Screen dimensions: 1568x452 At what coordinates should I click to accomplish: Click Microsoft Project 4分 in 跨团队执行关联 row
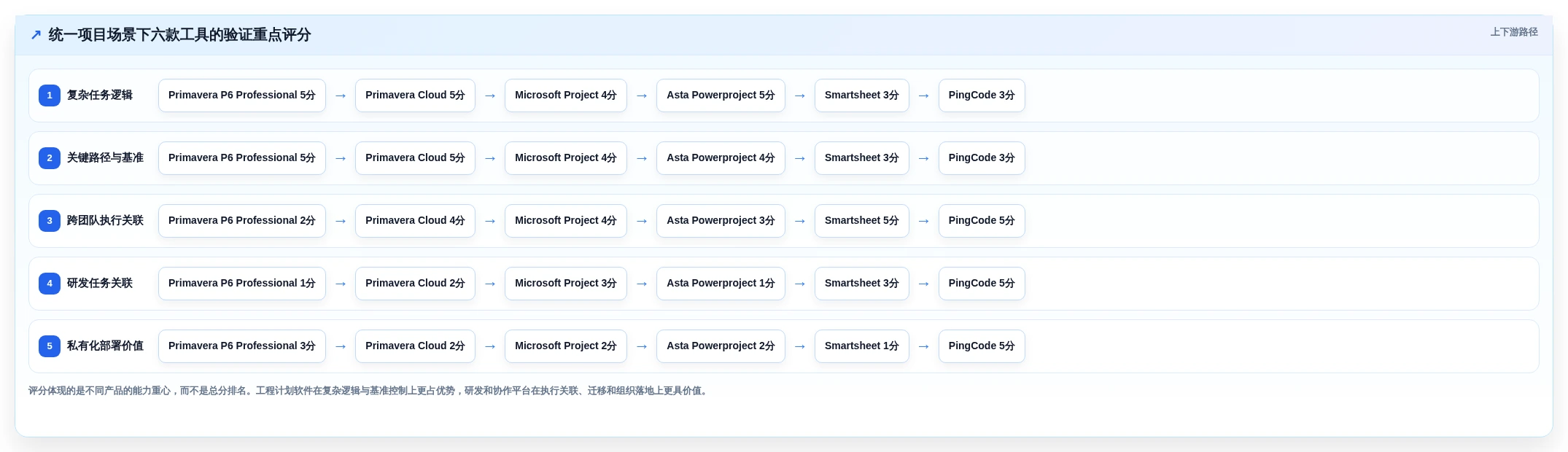[566, 221]
